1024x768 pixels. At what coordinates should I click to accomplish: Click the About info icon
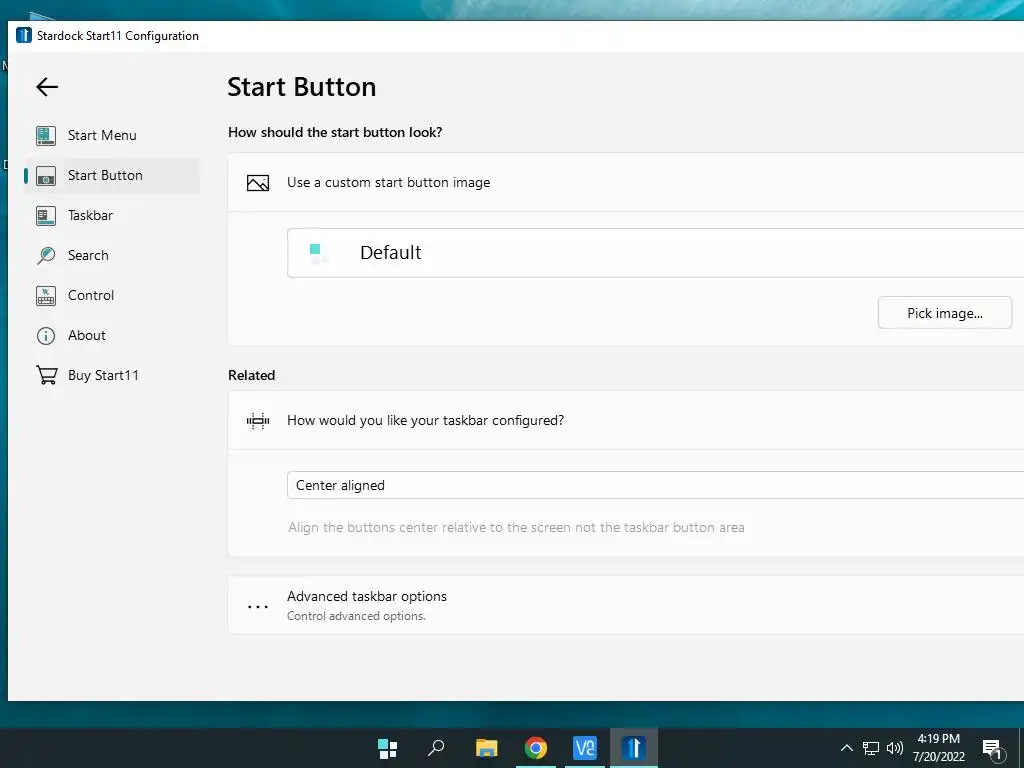[x=46, y=336]
